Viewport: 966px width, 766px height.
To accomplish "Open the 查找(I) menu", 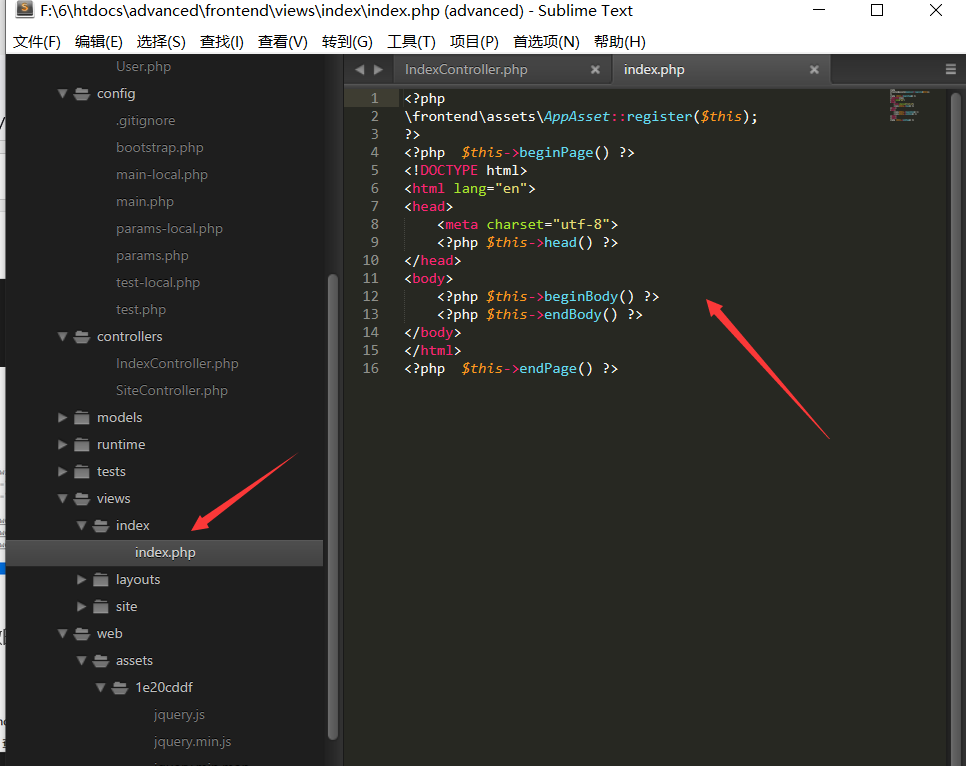I will (222, 41).
